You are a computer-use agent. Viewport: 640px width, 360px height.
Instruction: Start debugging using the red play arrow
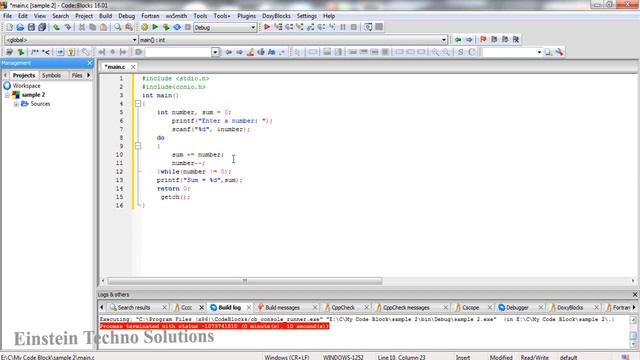coord(267,27)
